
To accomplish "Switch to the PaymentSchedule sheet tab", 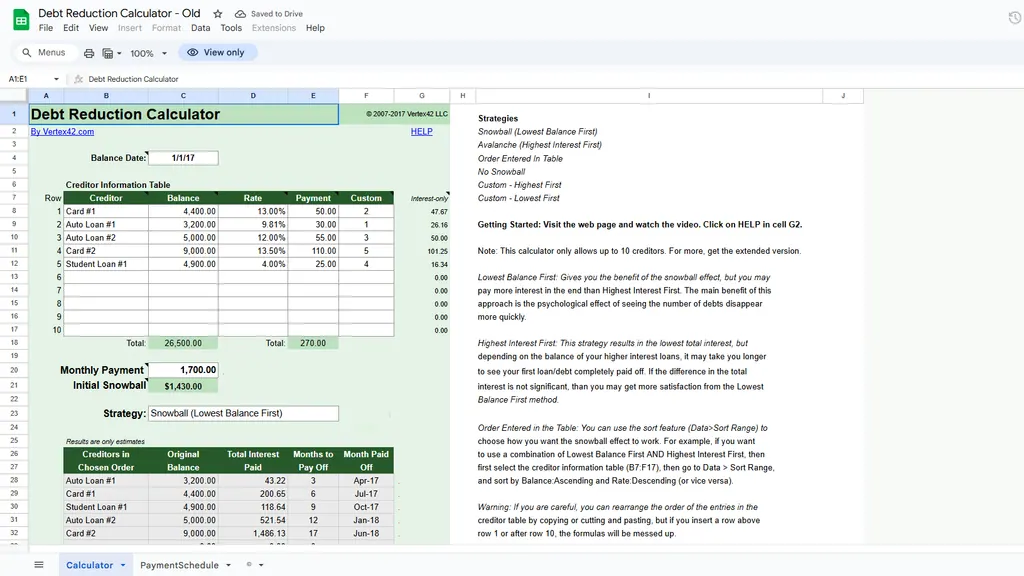I will coord(179,565).
